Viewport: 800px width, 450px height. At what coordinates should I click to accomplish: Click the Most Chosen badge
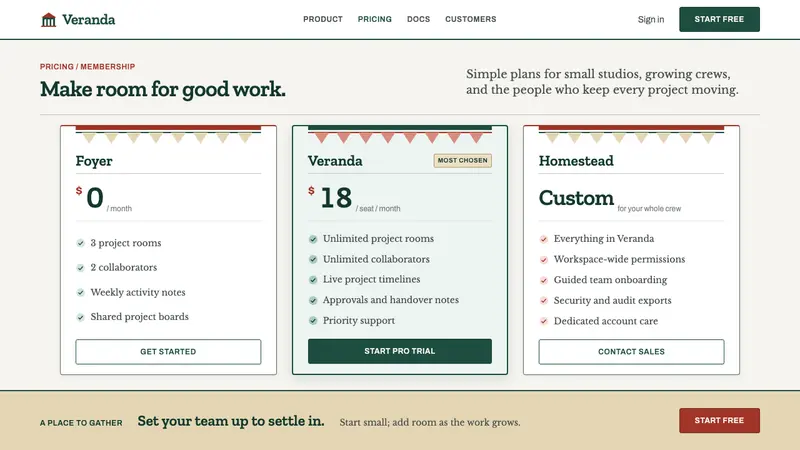click(462, 160)
